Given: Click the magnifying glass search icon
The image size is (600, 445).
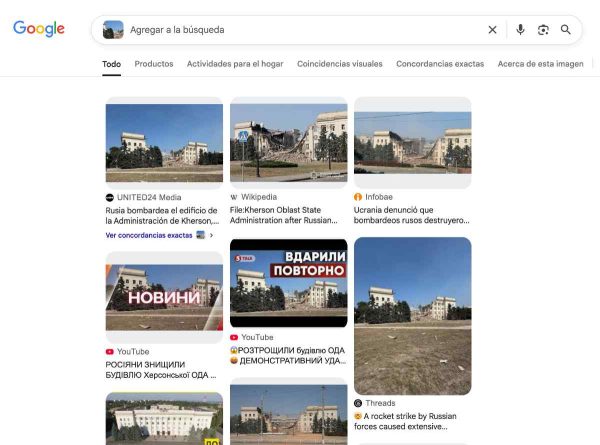Looking at the screenshot, I should tap(566, 29).
